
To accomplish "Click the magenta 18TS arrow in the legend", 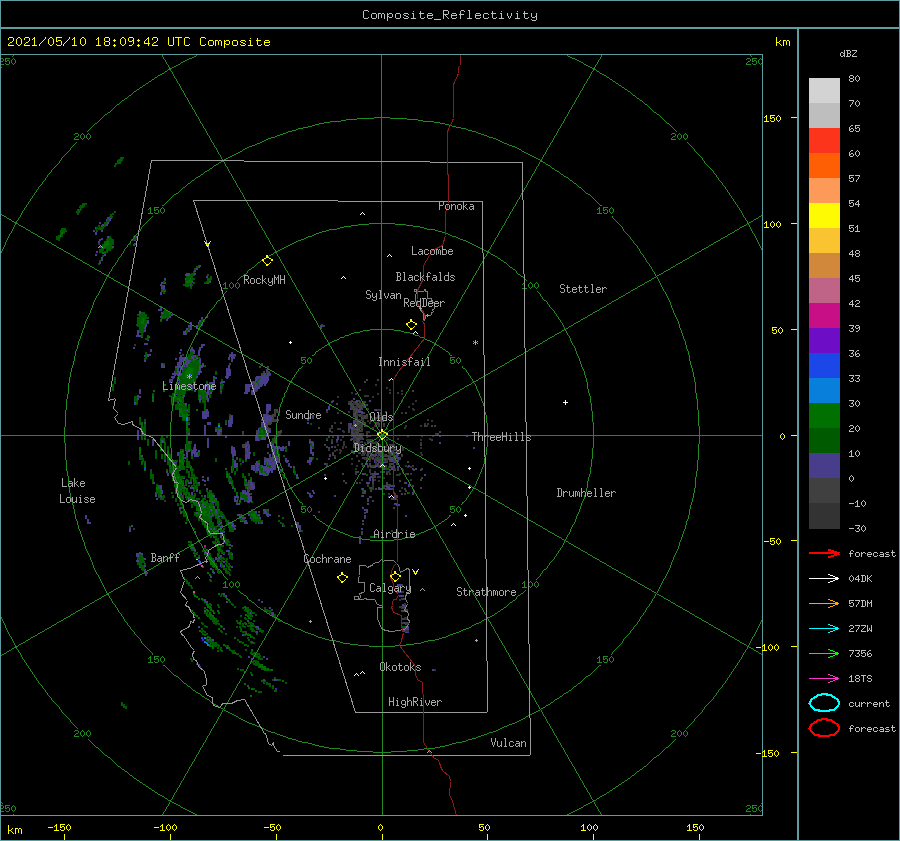I will pyautogui.click(x=824, y=679).
